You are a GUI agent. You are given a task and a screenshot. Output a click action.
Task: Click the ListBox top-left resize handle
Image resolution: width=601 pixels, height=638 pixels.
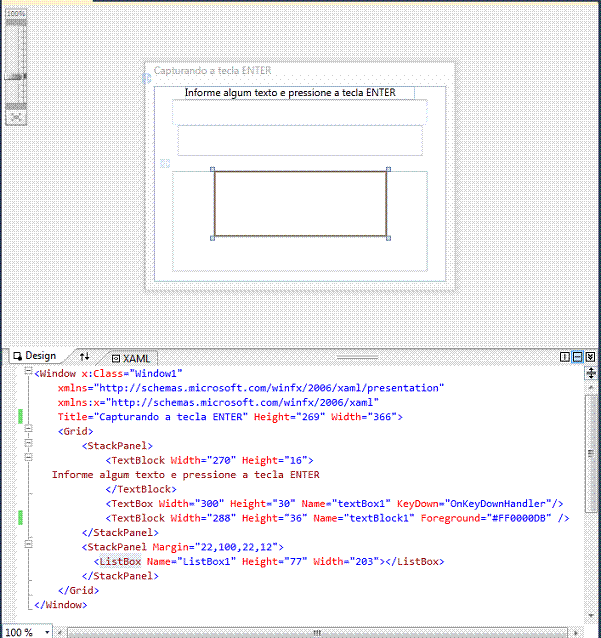pos(212,169)
